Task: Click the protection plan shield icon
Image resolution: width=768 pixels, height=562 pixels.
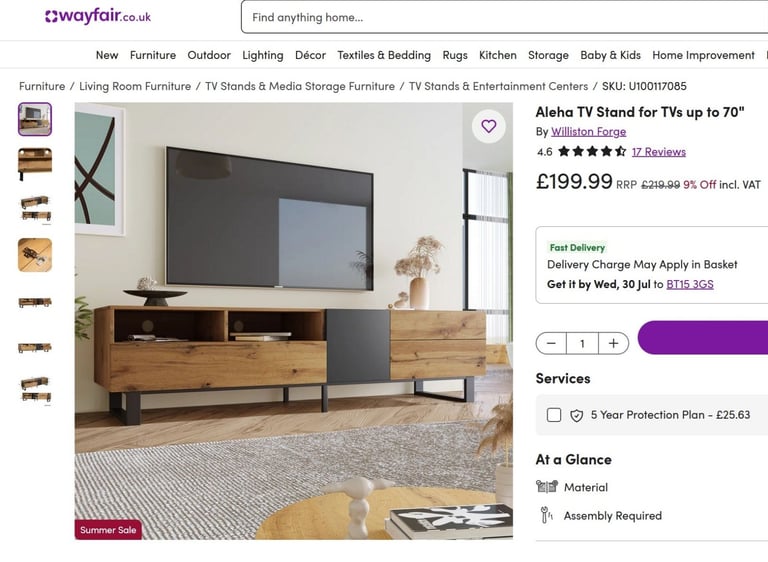Action: [x=576, y=415]
